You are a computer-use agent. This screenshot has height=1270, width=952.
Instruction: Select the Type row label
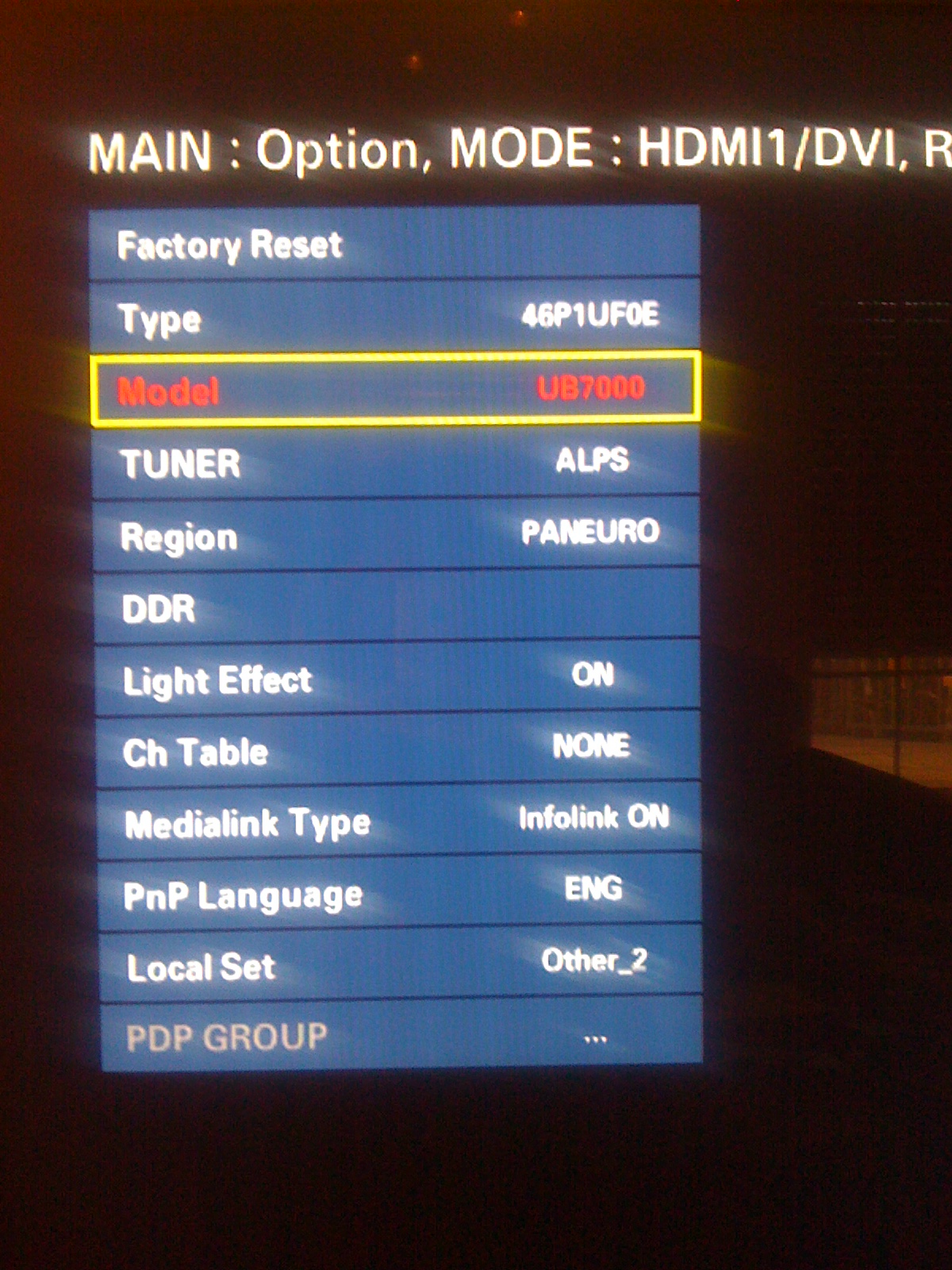click(x=159, y=320)
